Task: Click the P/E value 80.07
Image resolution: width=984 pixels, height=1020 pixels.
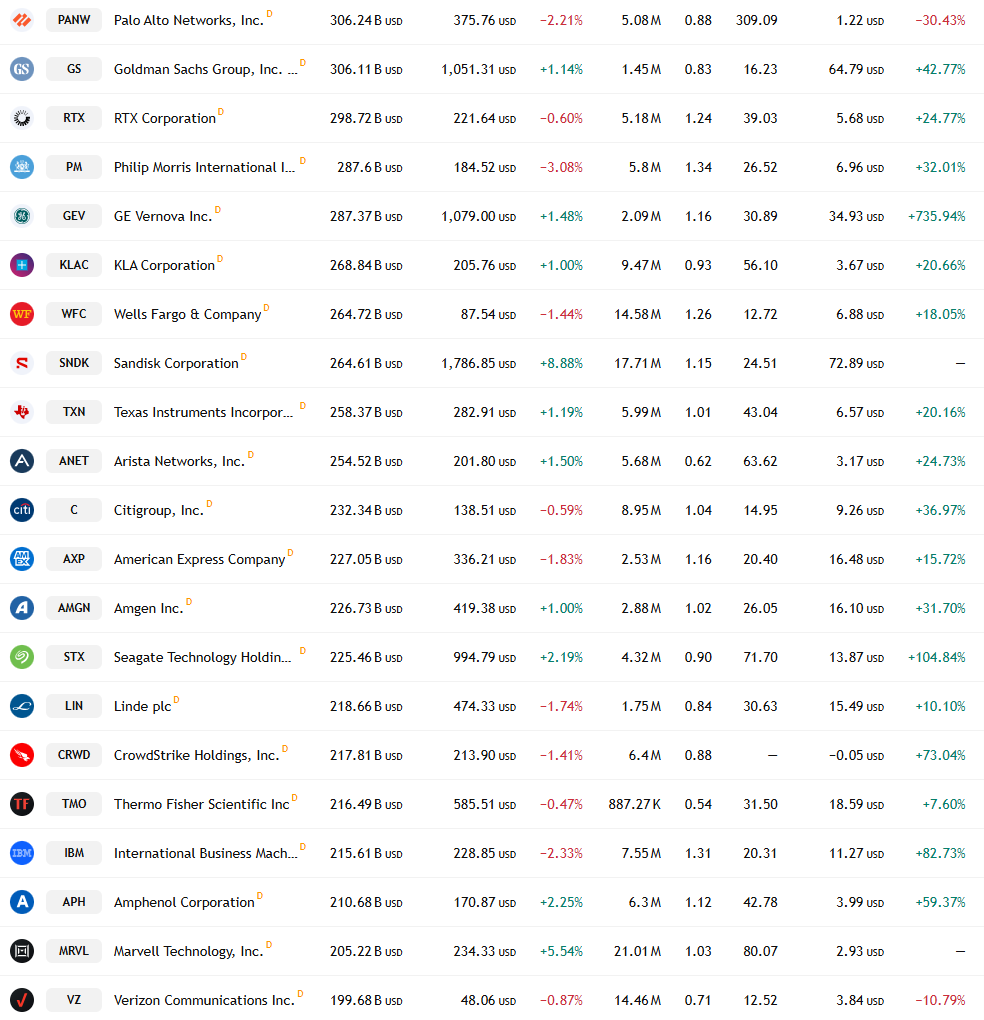Action: (x=760, y=951)
